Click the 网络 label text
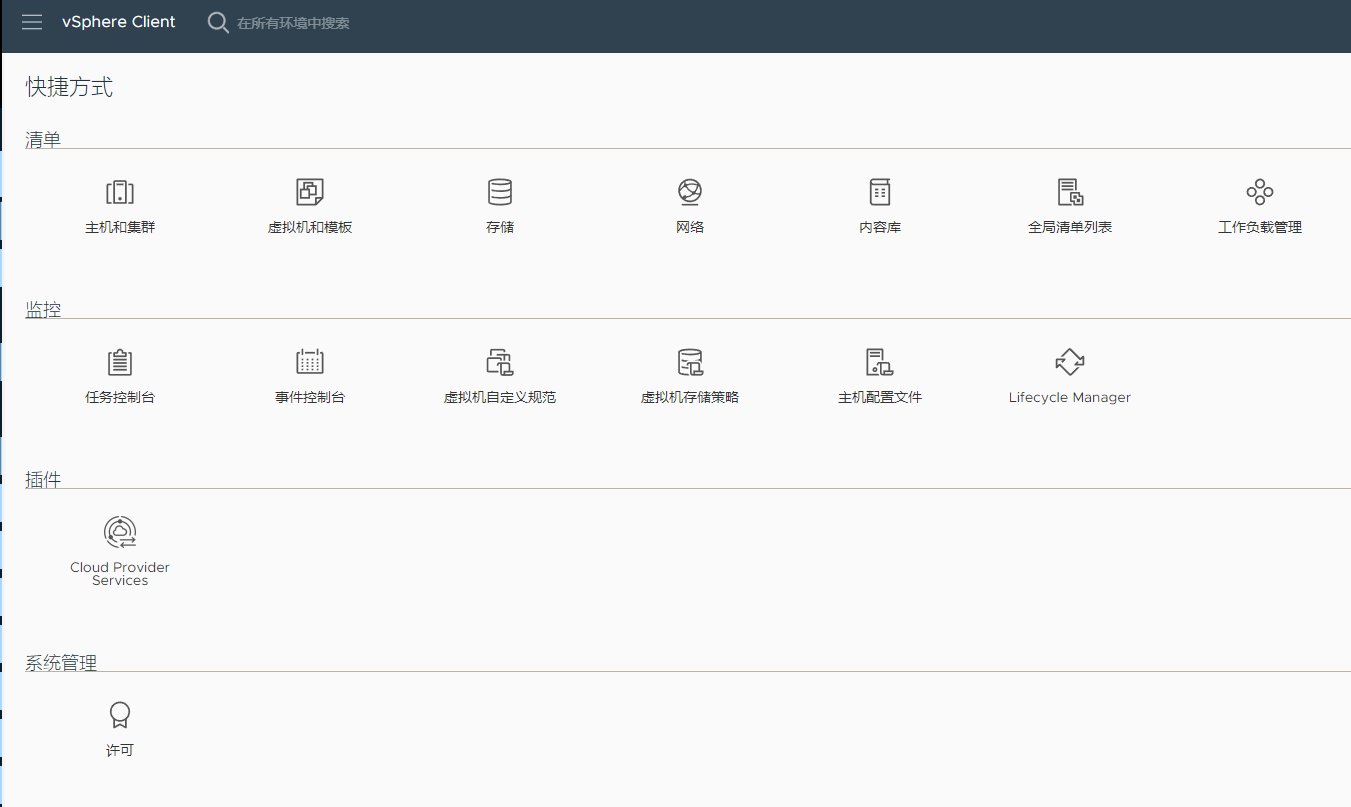The image size is (1351, 807). pyautogui.click(x=690, y=227)
